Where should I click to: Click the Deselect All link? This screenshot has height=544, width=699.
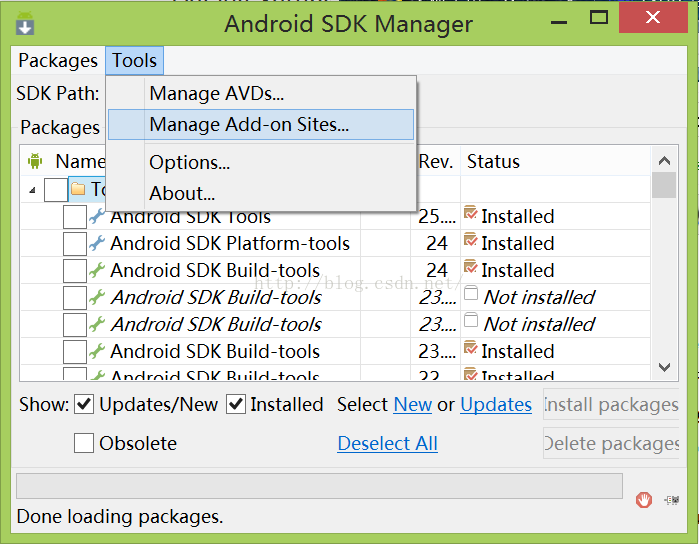coord(387,444)
